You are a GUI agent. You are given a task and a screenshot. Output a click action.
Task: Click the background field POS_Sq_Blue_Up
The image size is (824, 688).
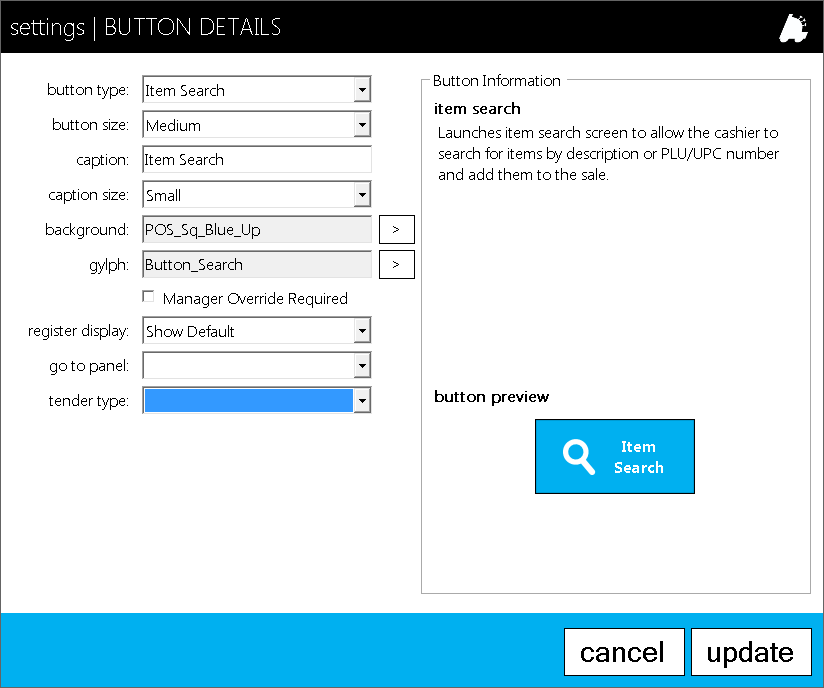point(257,230)
